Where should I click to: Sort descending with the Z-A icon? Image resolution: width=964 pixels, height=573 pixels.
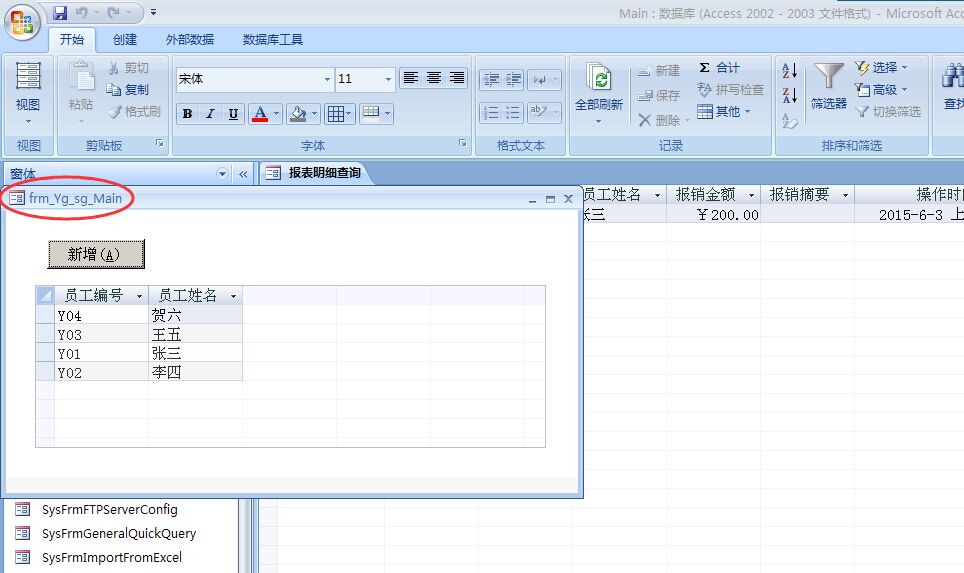pos(790,96)
